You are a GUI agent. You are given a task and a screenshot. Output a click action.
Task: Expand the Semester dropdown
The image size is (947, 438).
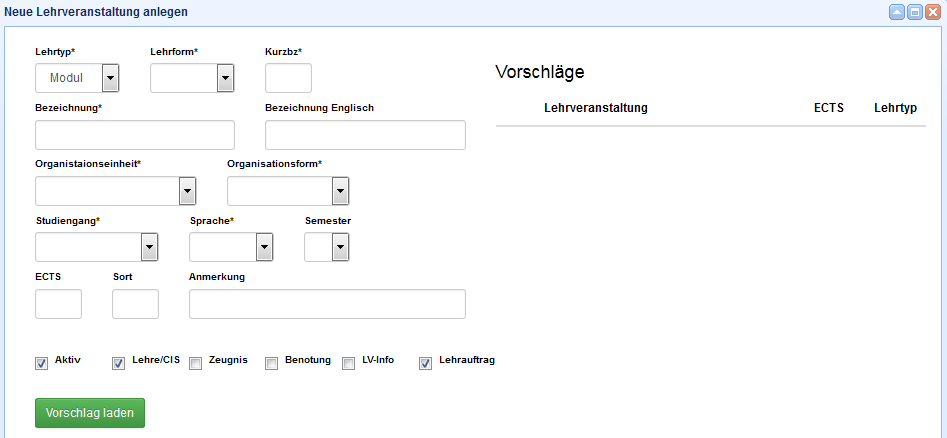pos(327,247)
